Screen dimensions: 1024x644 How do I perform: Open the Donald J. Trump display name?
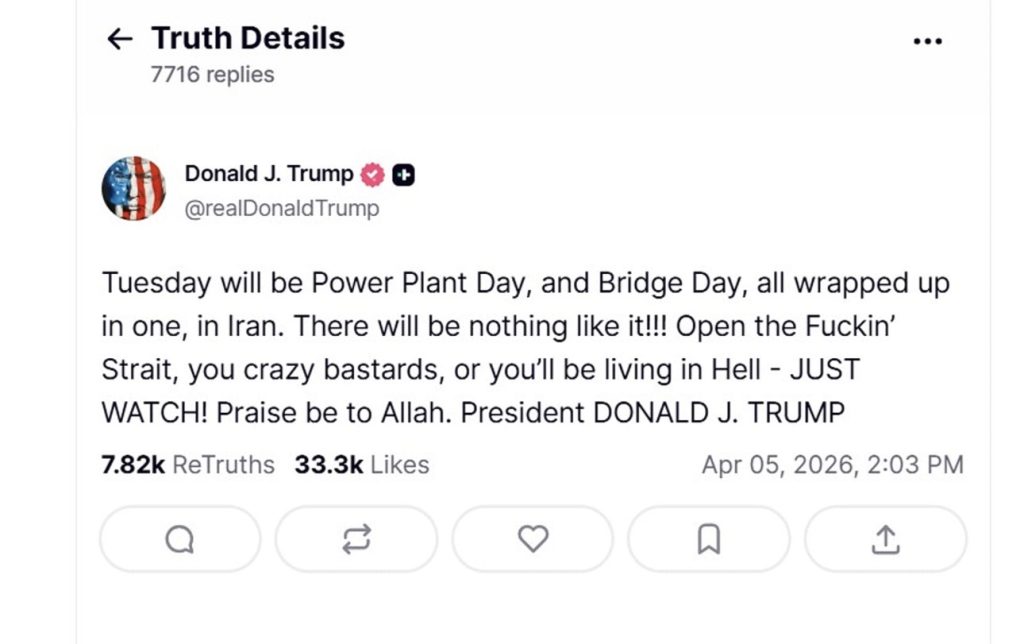coord(269,174)
